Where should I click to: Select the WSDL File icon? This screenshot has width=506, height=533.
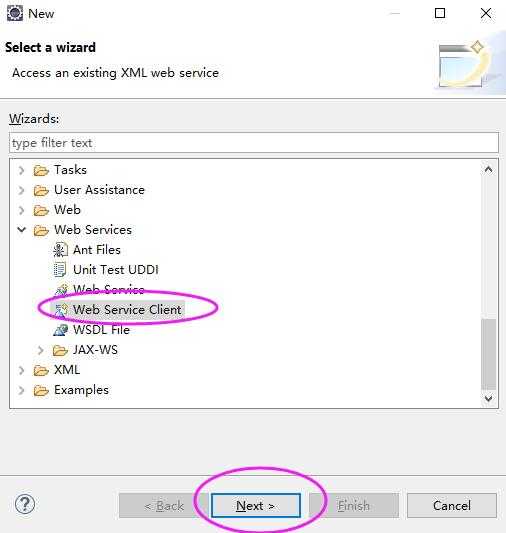60,330
